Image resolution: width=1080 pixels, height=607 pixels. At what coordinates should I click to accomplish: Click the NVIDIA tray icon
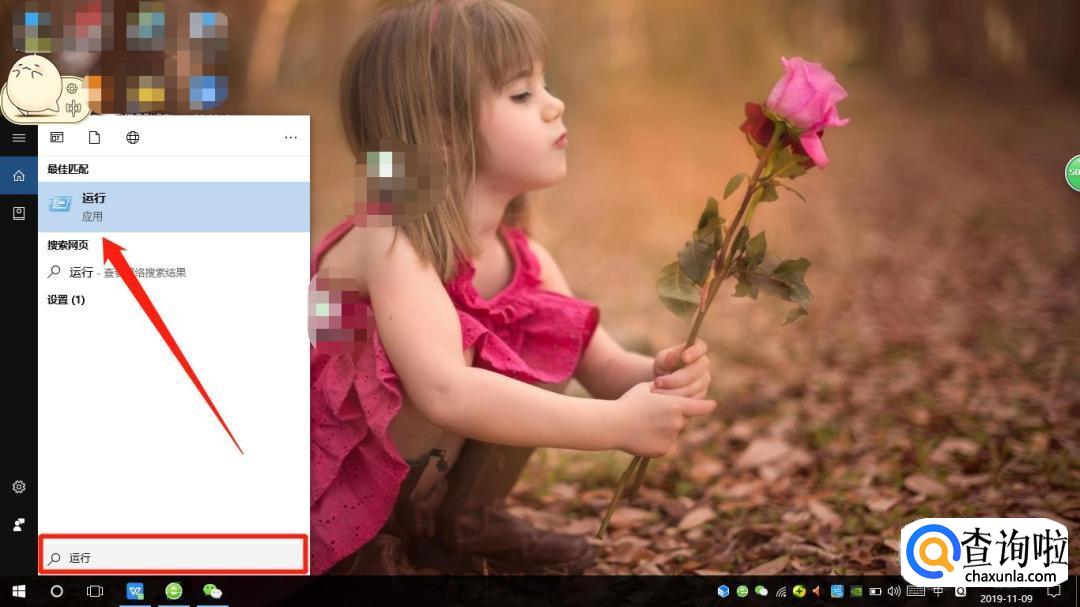[856, 591]
